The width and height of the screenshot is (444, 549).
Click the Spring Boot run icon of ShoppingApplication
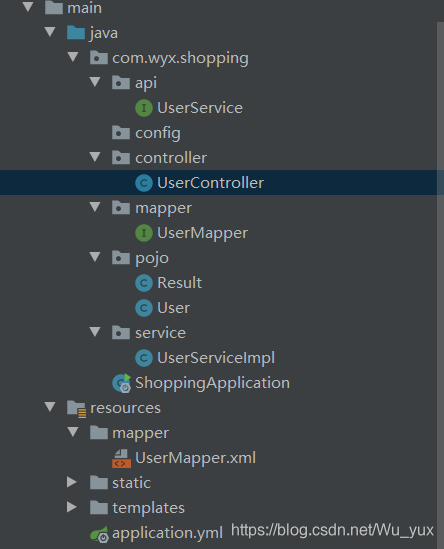pyautogui.click(x=122, y=383)
